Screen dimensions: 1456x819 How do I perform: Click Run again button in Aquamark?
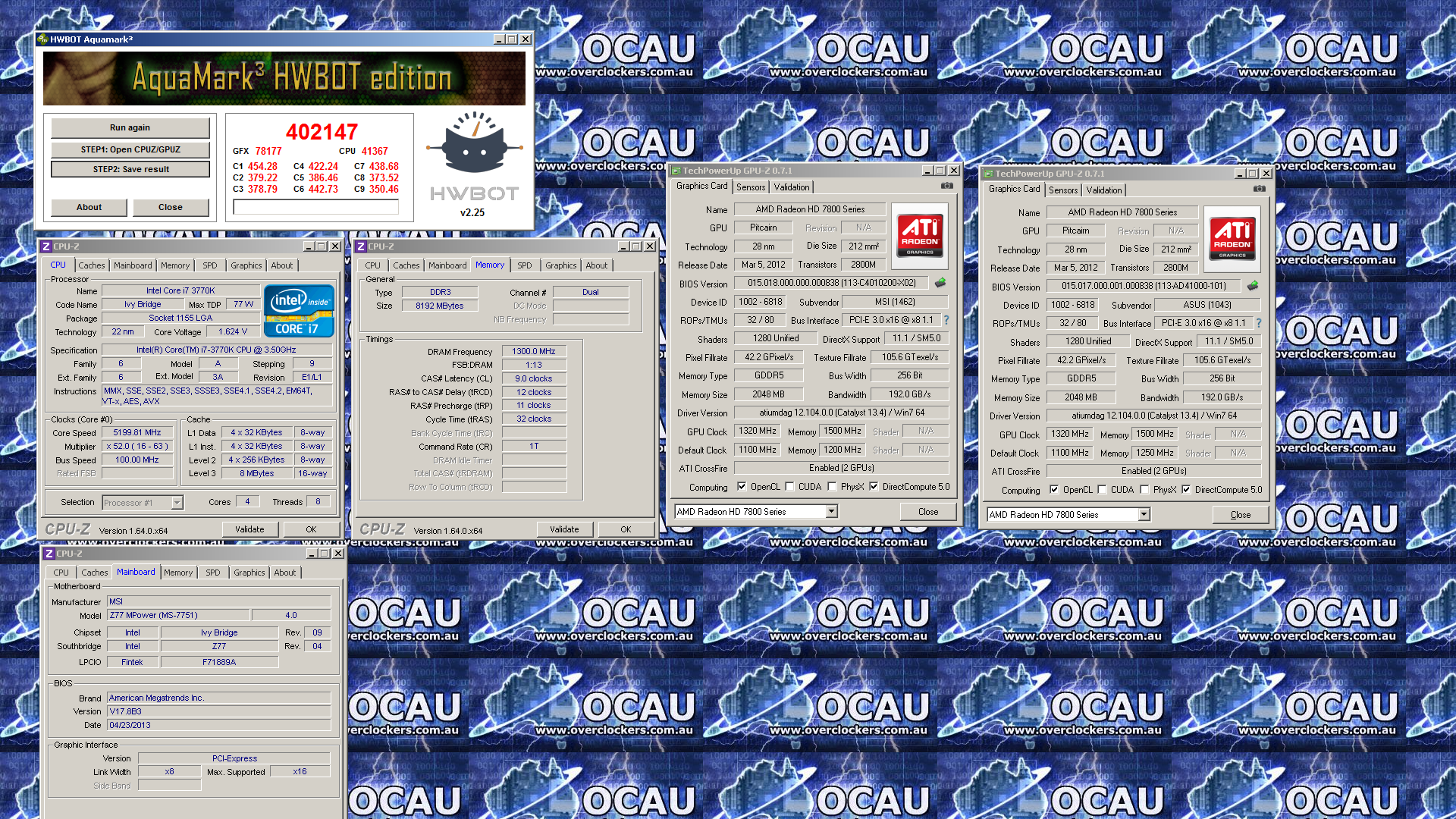point(130,127)
